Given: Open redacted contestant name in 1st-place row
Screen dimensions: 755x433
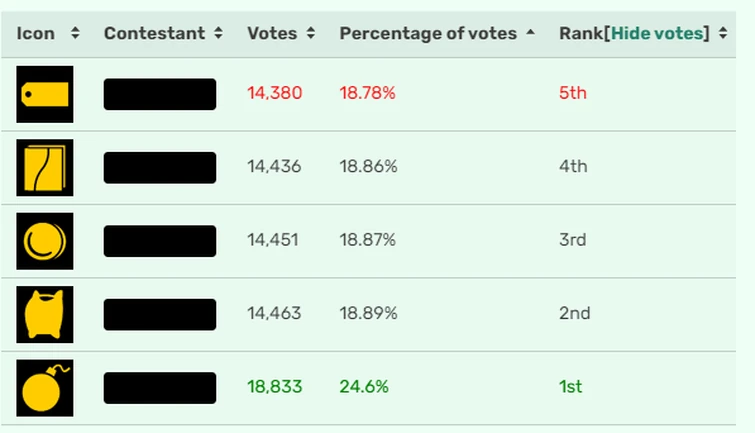Looking at the screenshot, I should 160,387.
